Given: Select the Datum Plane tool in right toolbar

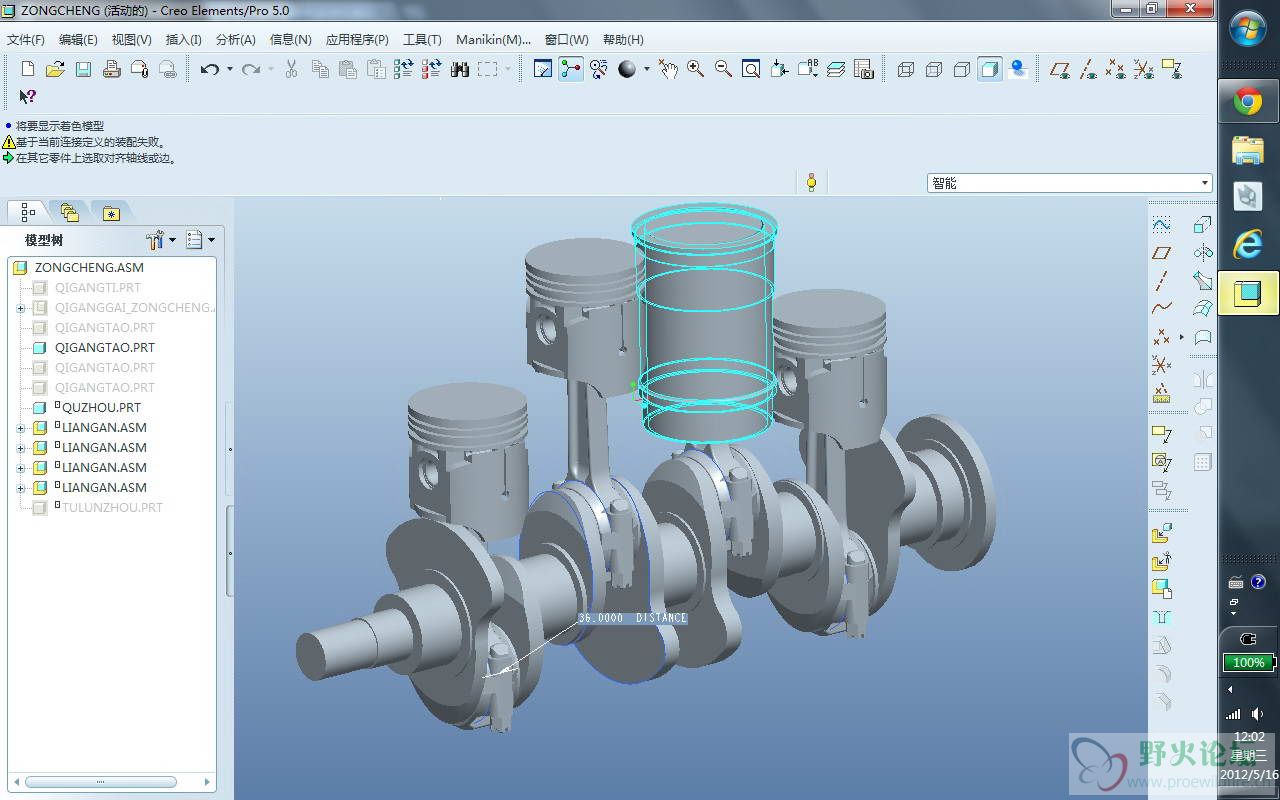Looking at the screenshot, I should (1161, 252).
